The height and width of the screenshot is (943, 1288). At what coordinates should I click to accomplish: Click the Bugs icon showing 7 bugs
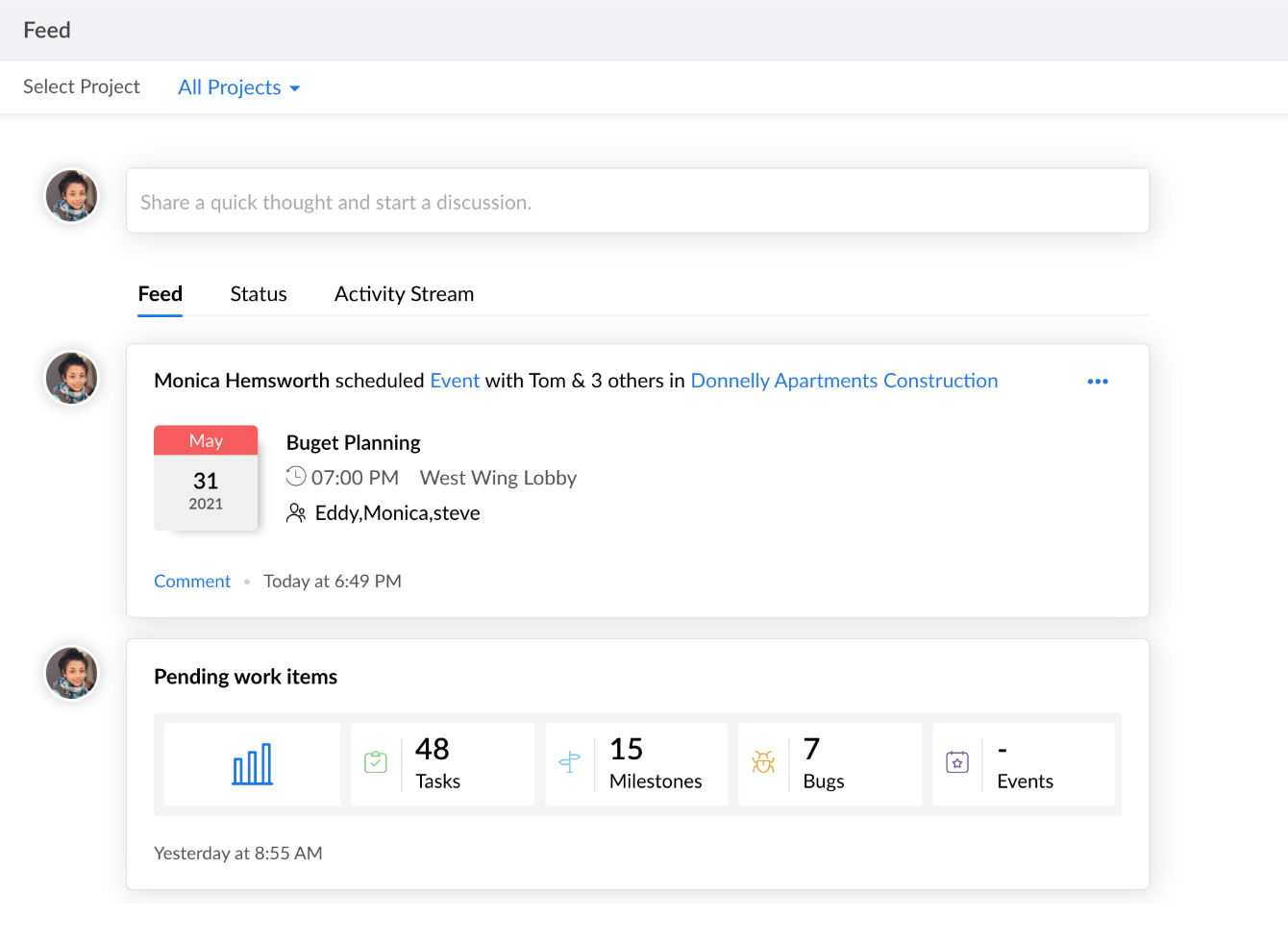pyautogui.click(x=764, y=761)
